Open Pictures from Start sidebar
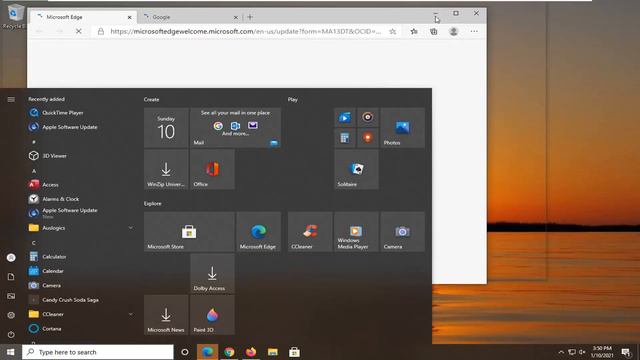The width and height of the screenshot is (640, 360). (x=11, y=296)
